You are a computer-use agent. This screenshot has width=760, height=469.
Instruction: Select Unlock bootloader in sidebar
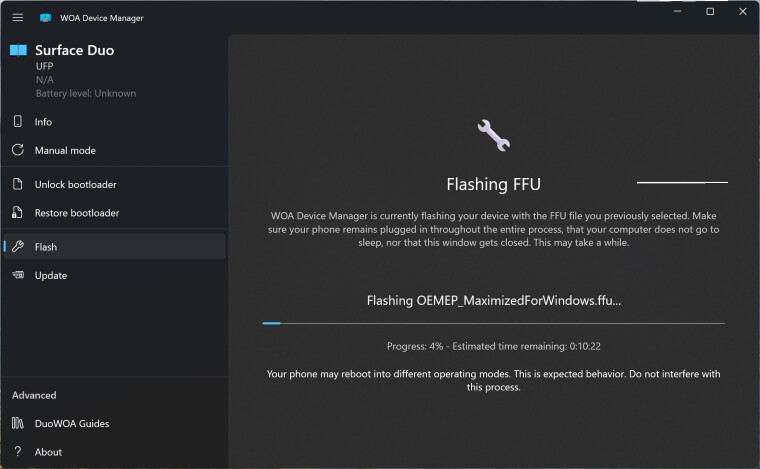(x=75, y=184)
